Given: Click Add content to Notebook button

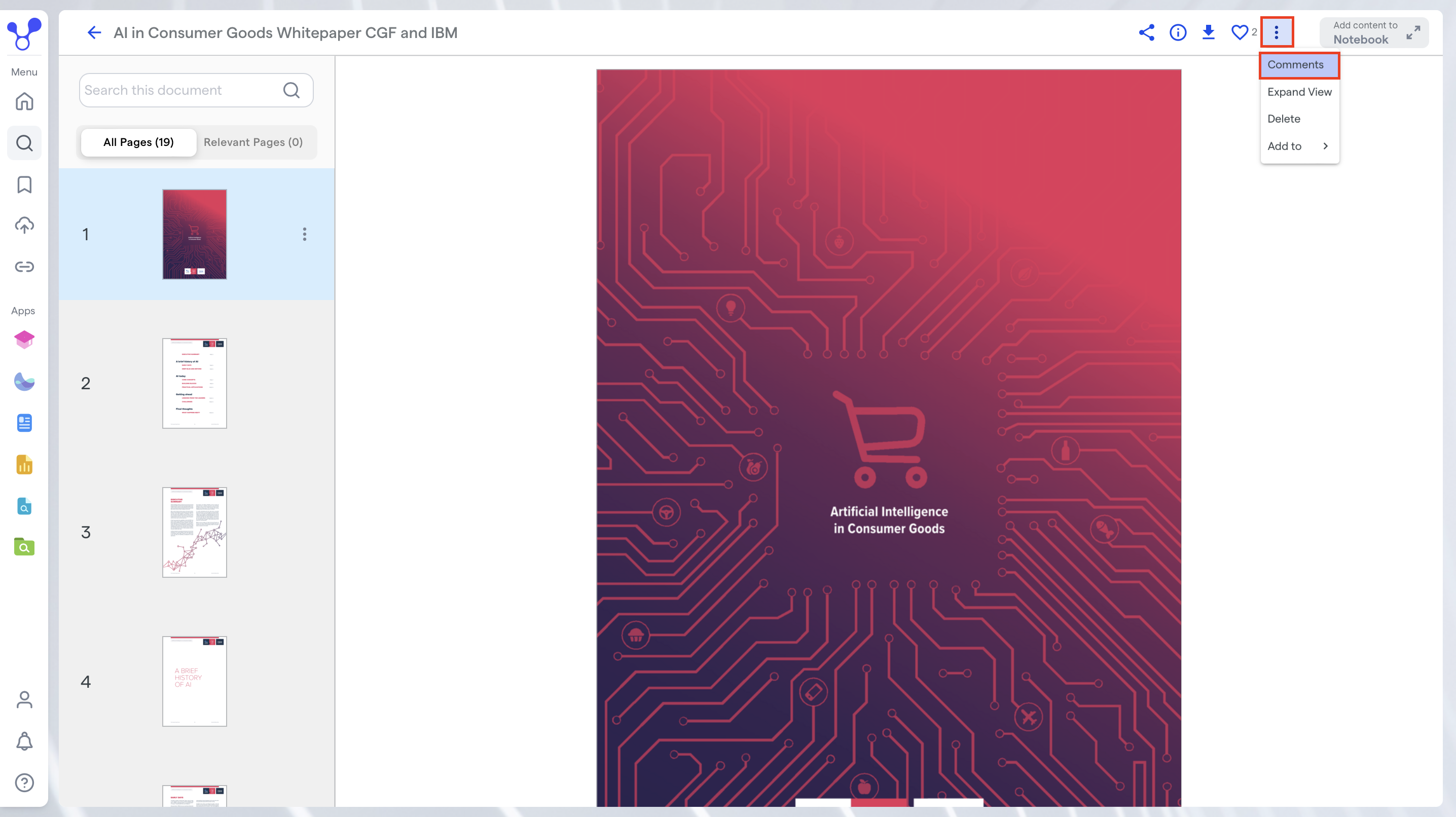Looking at the screenshot, I should (x=1374, y=33).
